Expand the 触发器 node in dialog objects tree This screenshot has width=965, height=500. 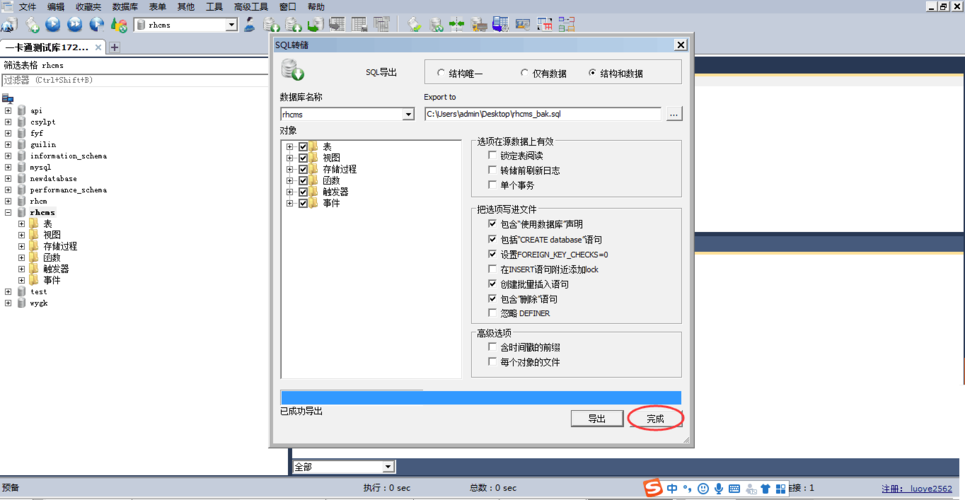pos(289,192)
